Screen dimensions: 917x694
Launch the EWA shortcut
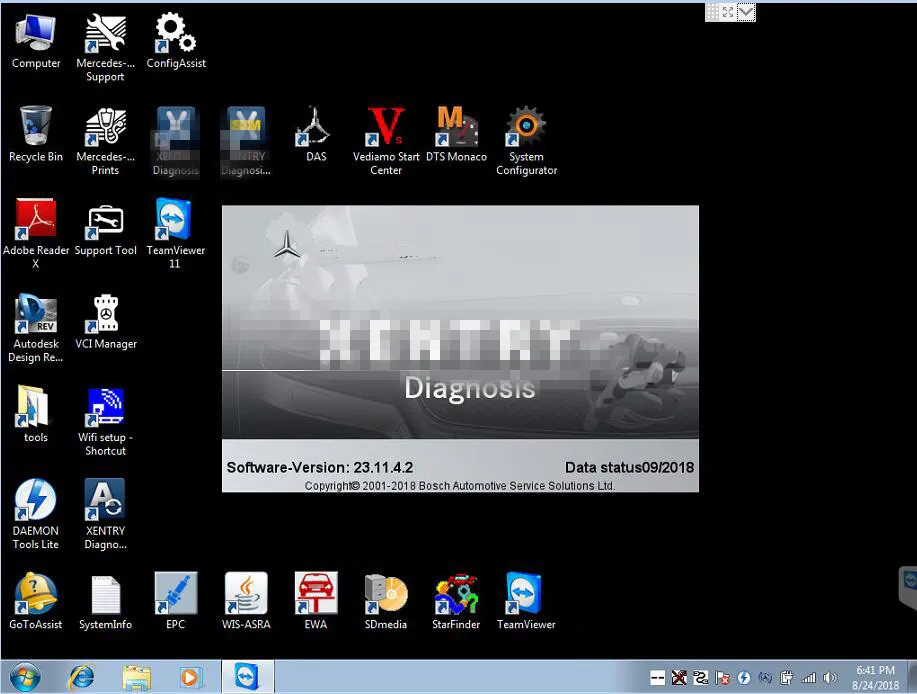(316, 602)
